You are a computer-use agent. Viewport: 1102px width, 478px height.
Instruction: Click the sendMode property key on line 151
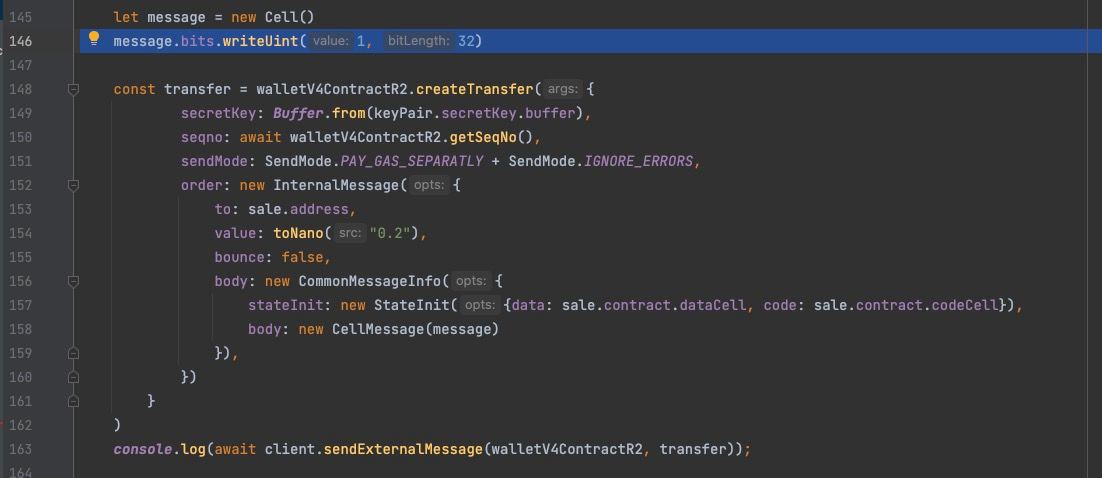(x=214, y=161)
